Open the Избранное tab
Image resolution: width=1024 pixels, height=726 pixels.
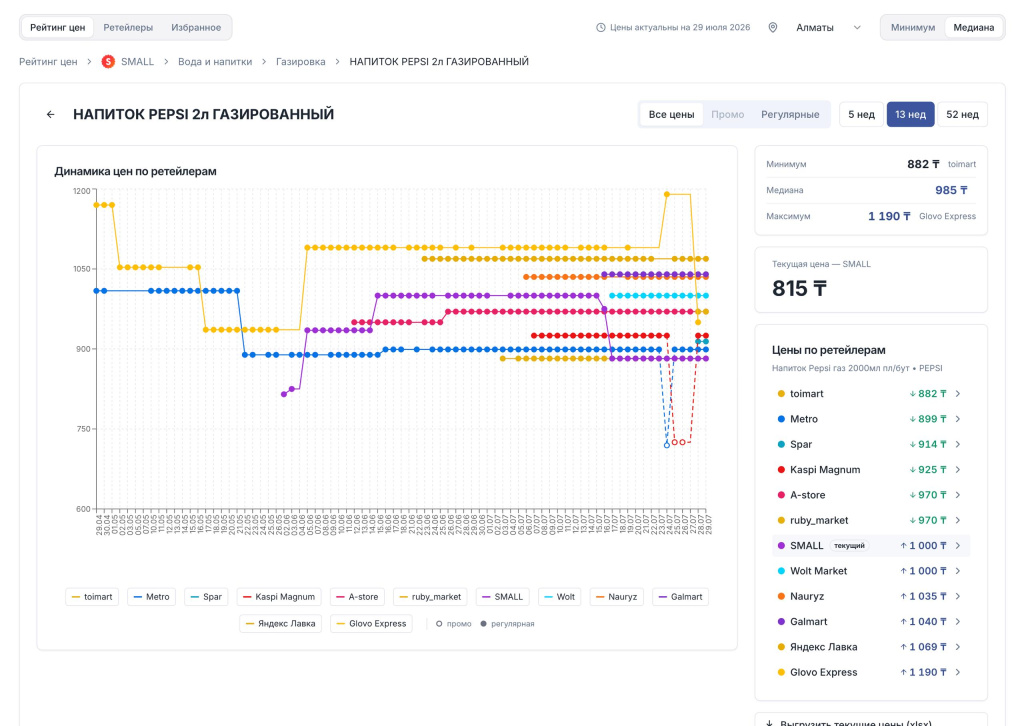[x=196, y=27]
